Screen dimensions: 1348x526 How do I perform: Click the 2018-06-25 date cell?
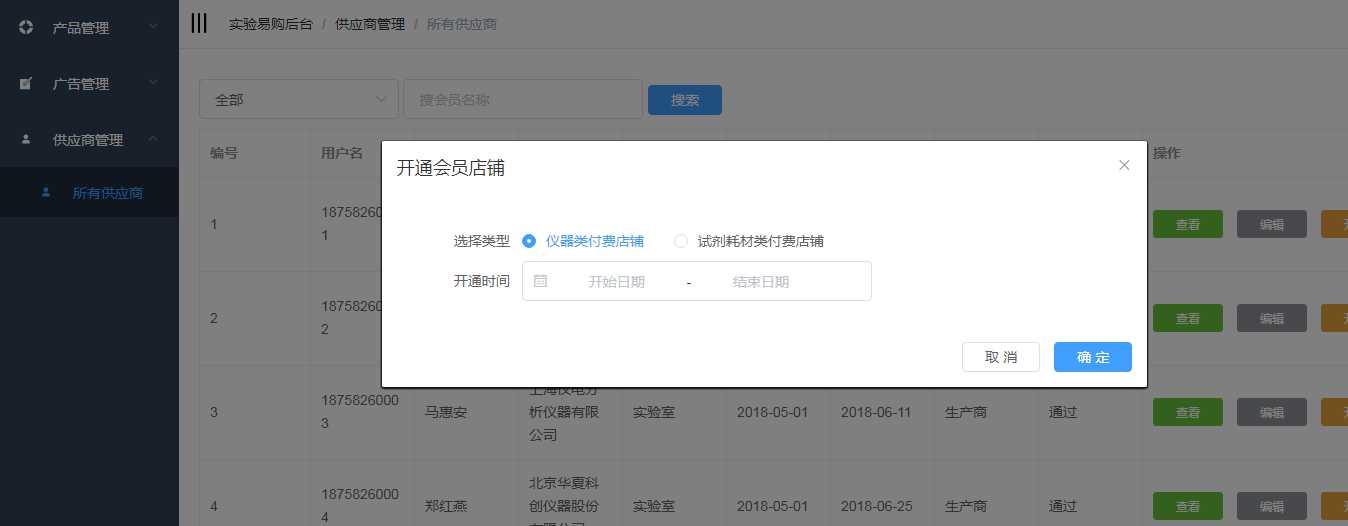[876, 506]
